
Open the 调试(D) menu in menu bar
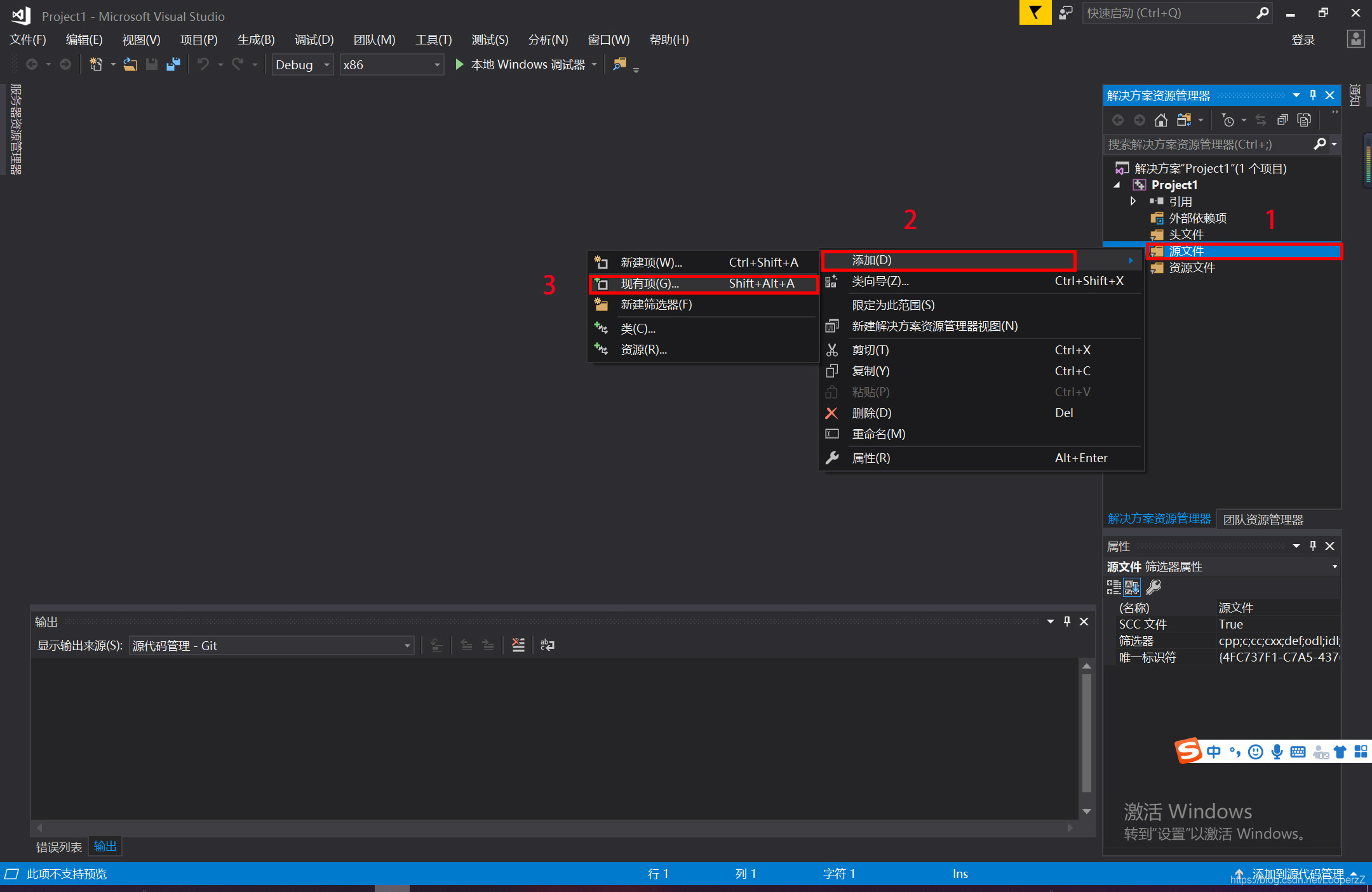point(314,39)
